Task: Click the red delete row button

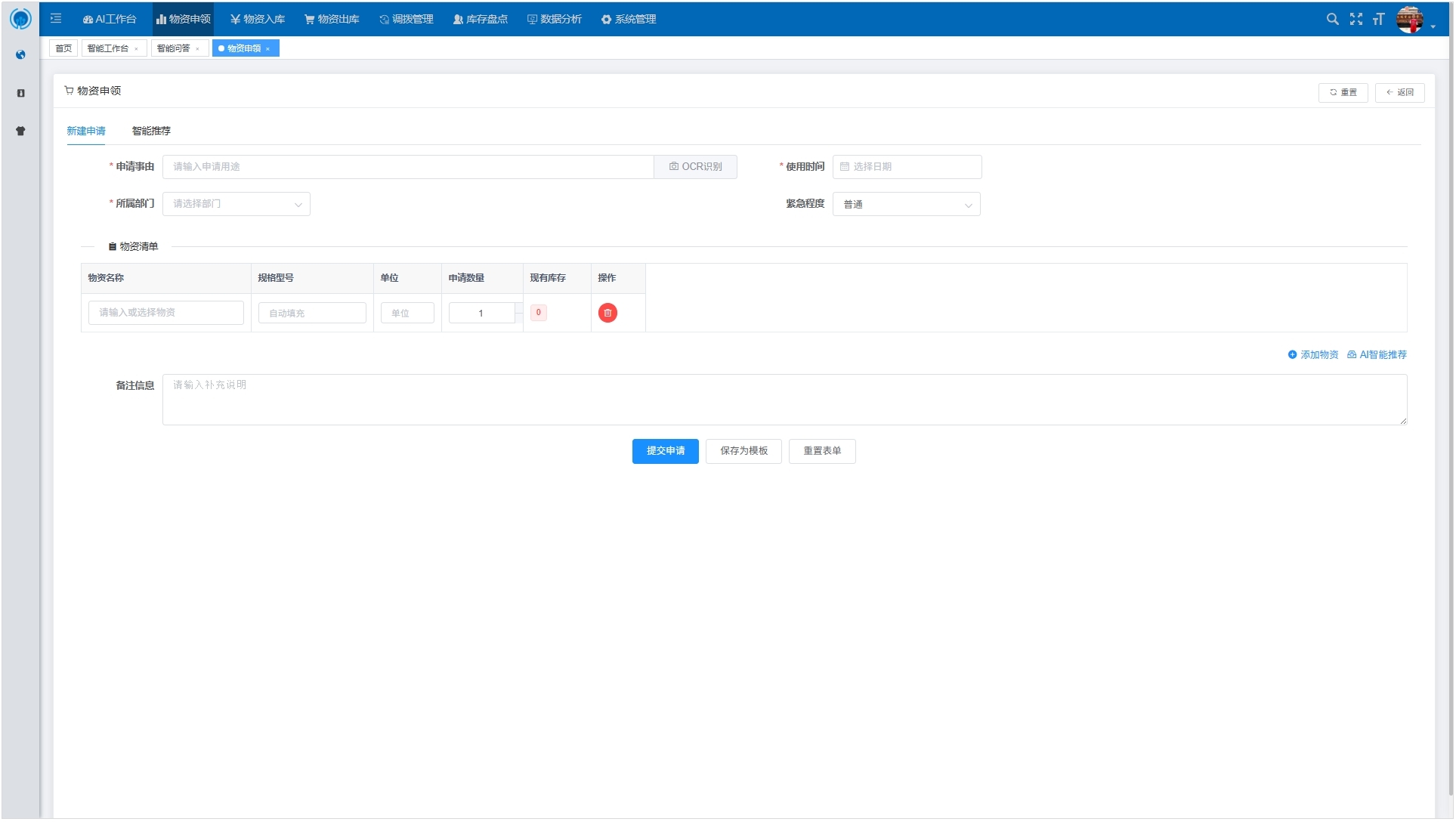Action: pos(607,313)
